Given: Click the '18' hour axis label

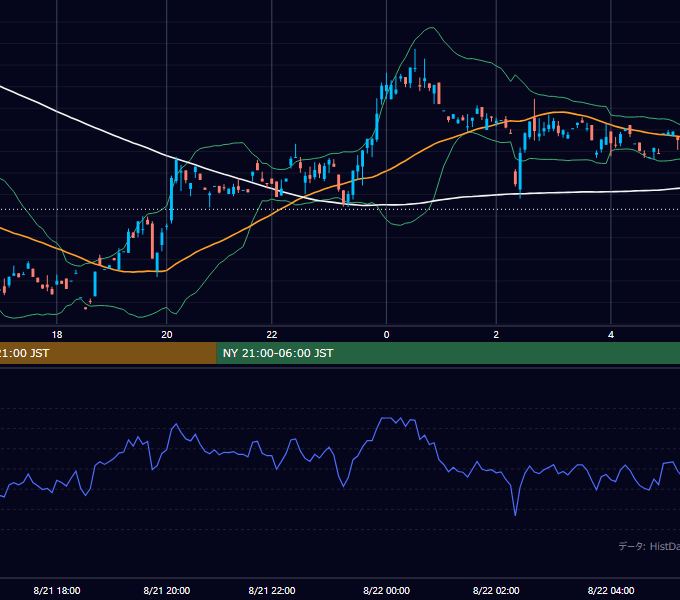Looking at the screenshot, I should 57,335.
